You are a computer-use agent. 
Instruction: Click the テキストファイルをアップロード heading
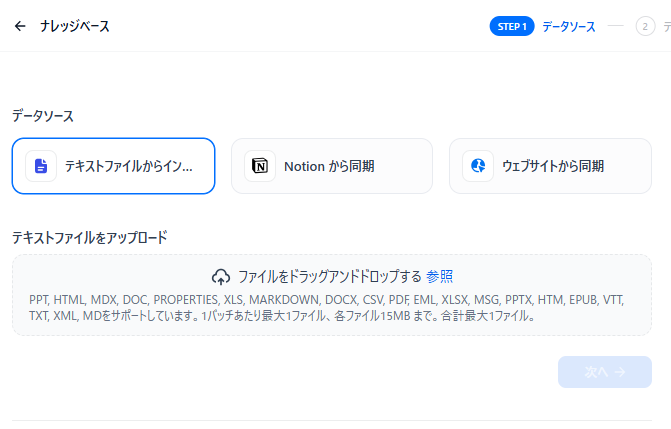[89, 238]
